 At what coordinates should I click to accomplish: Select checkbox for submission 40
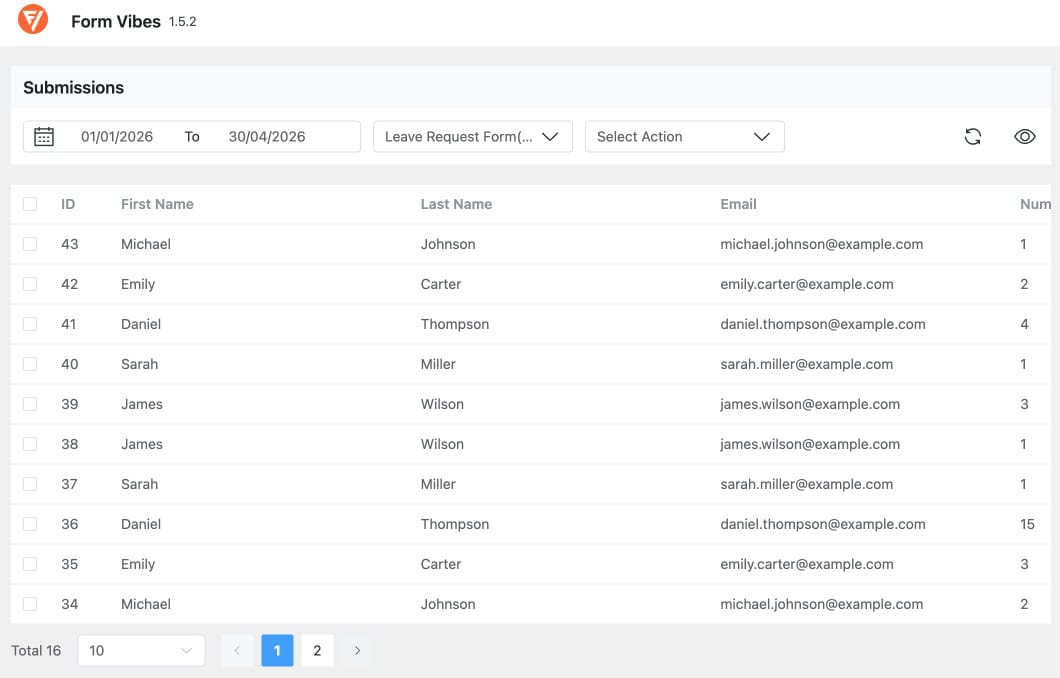pos(30,364)
